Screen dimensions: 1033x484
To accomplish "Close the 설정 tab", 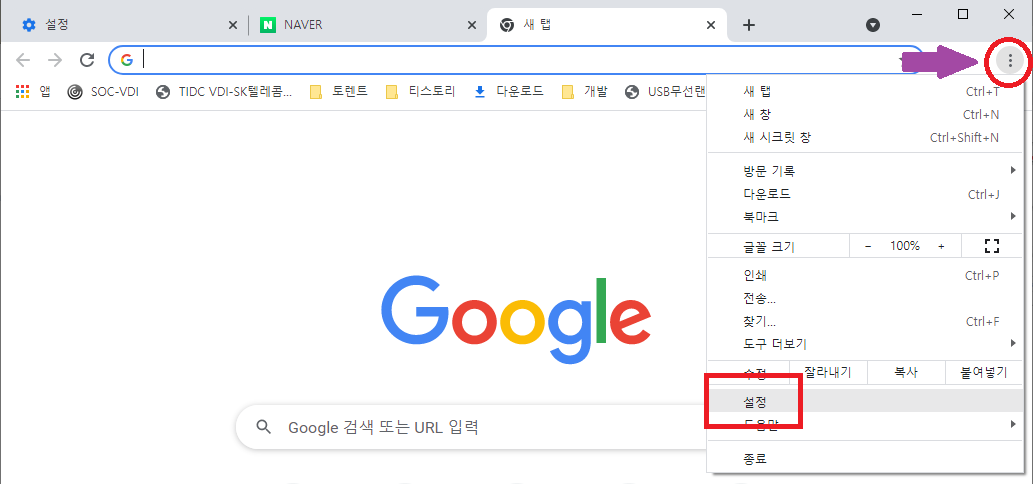I will click(x=233, y=25).
